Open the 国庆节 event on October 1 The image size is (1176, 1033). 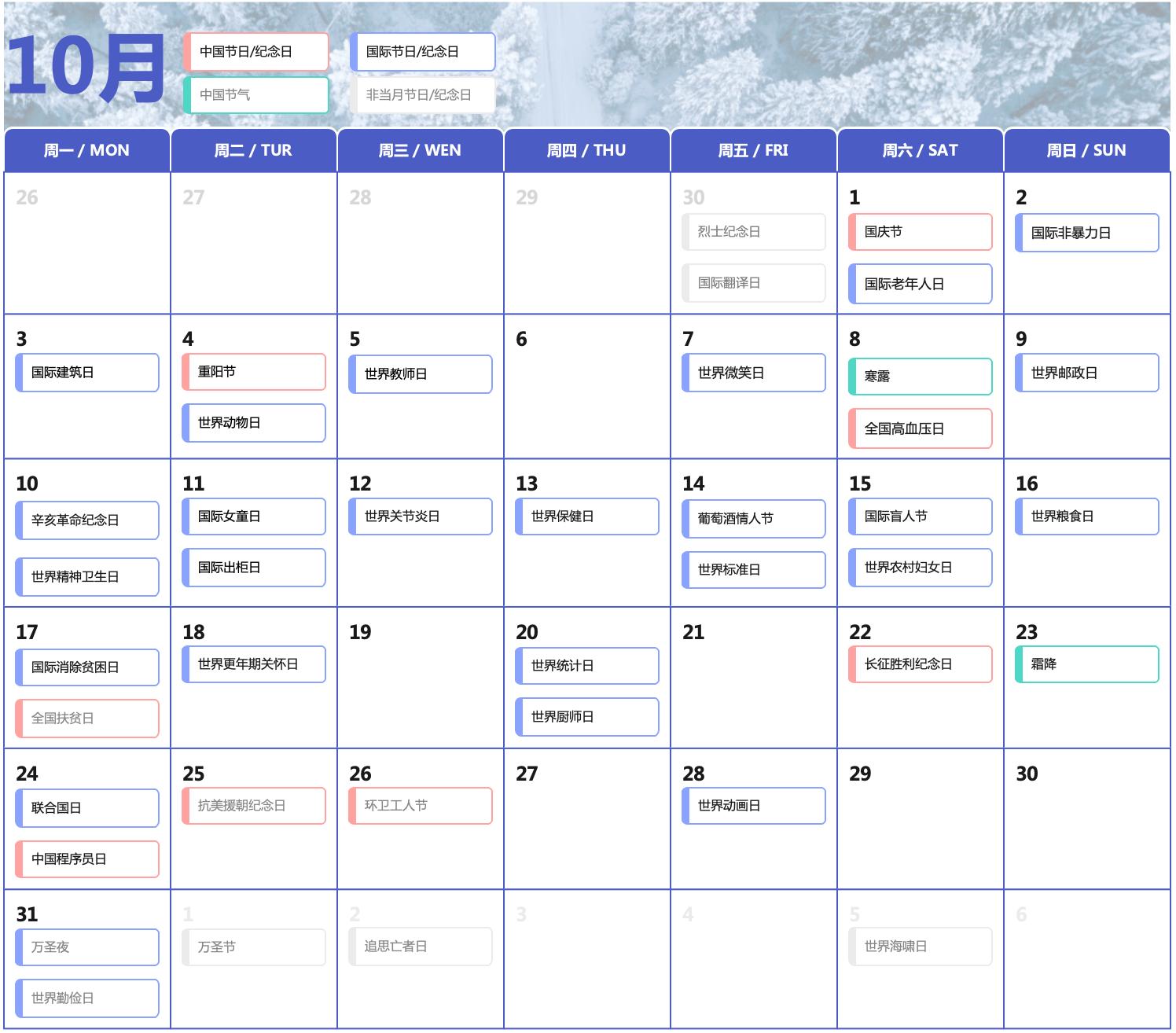pyautogui.click(x=921, y=232)
